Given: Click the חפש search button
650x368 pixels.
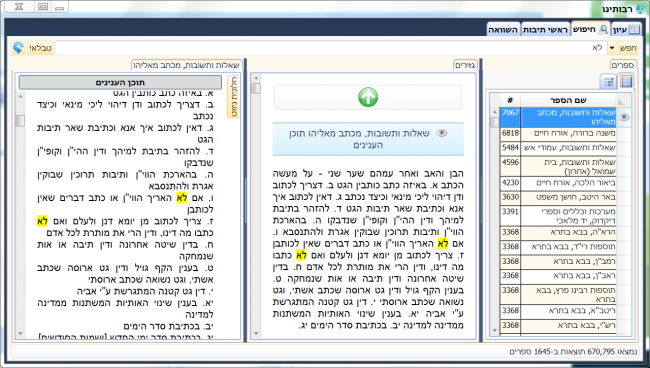Looking at the screenshot, I should [628, 48].
